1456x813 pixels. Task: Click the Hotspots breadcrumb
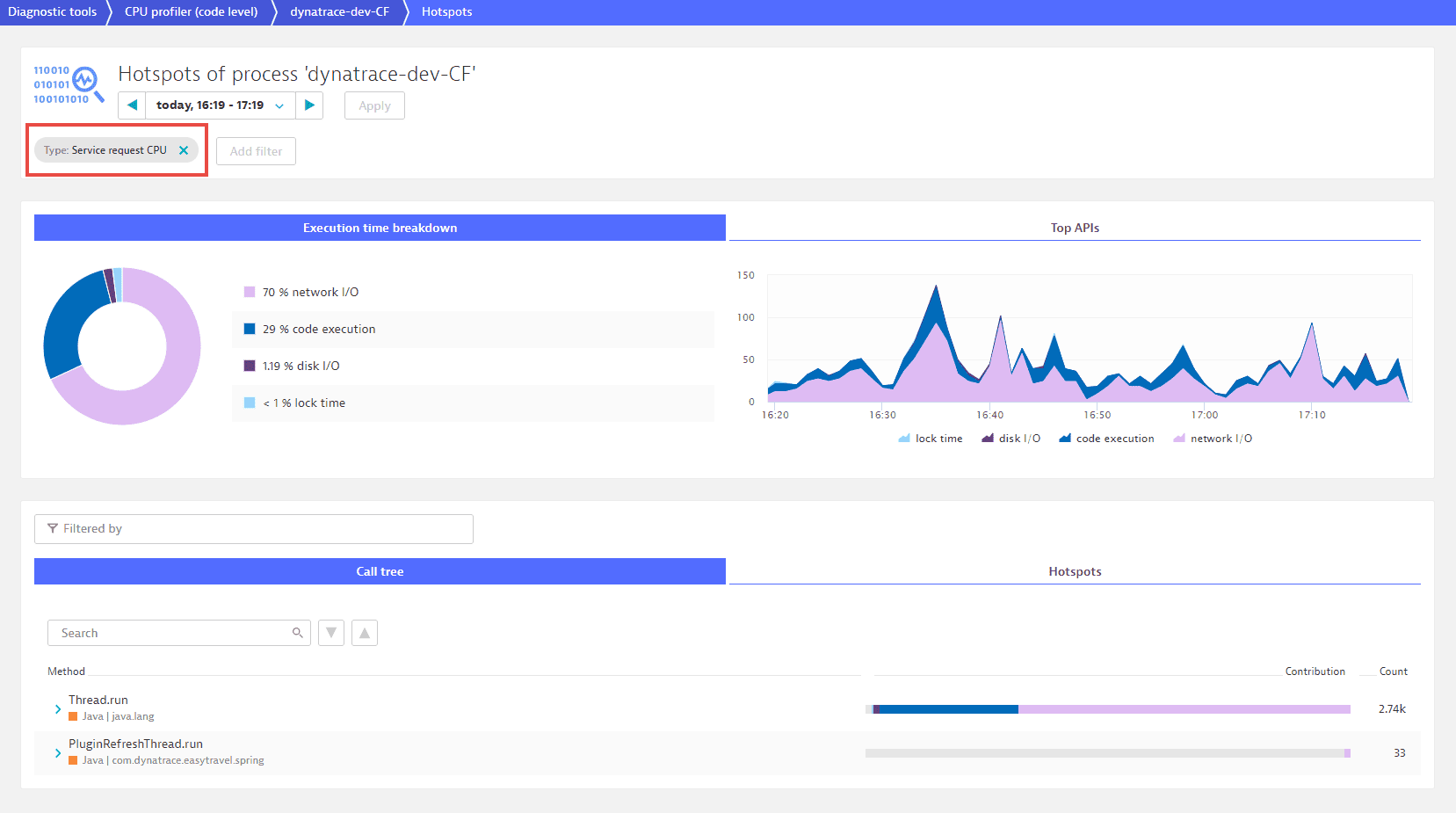point(446,11)
